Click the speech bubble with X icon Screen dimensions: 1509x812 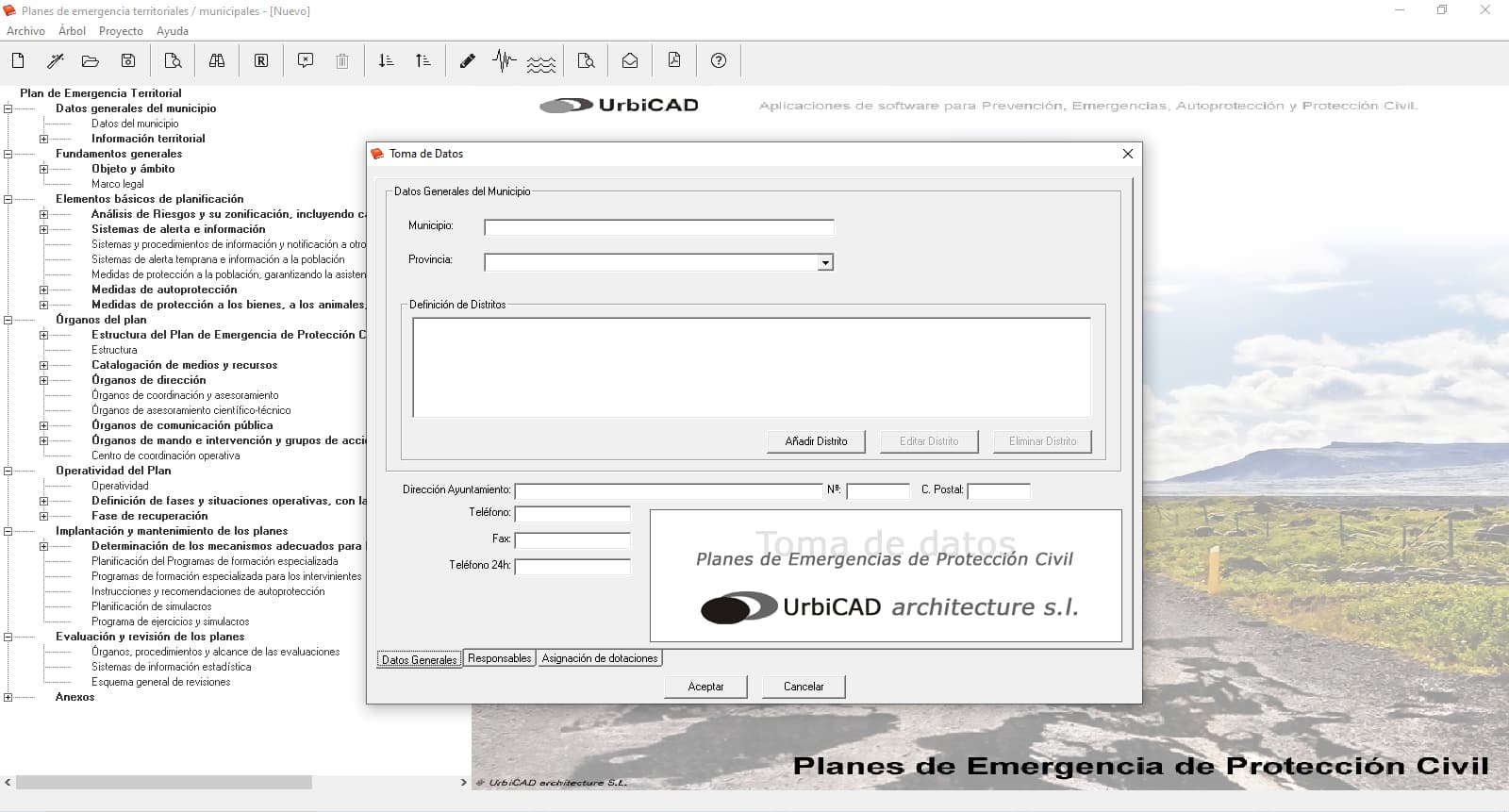[x=306, y=60]
